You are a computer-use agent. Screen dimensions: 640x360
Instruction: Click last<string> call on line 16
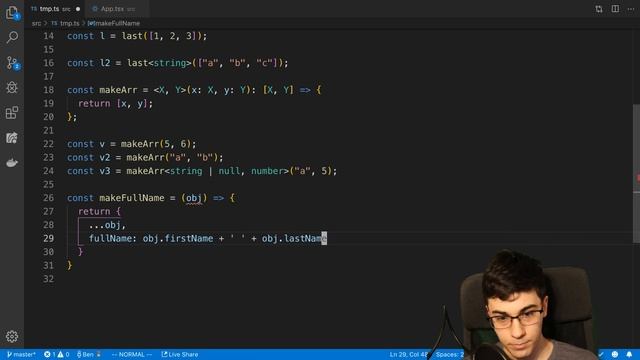pos(159,63)
